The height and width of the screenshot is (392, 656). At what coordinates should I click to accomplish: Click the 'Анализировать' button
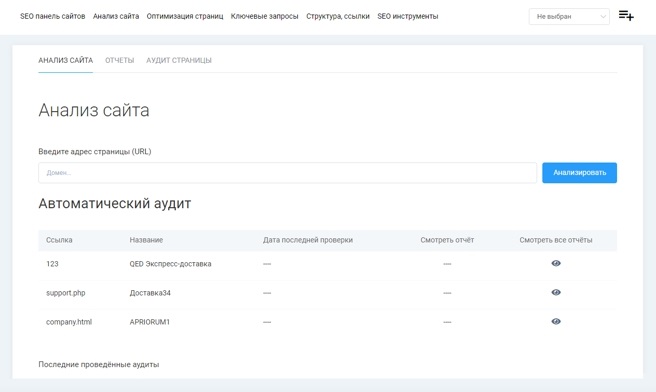click(x=579, y=173)
